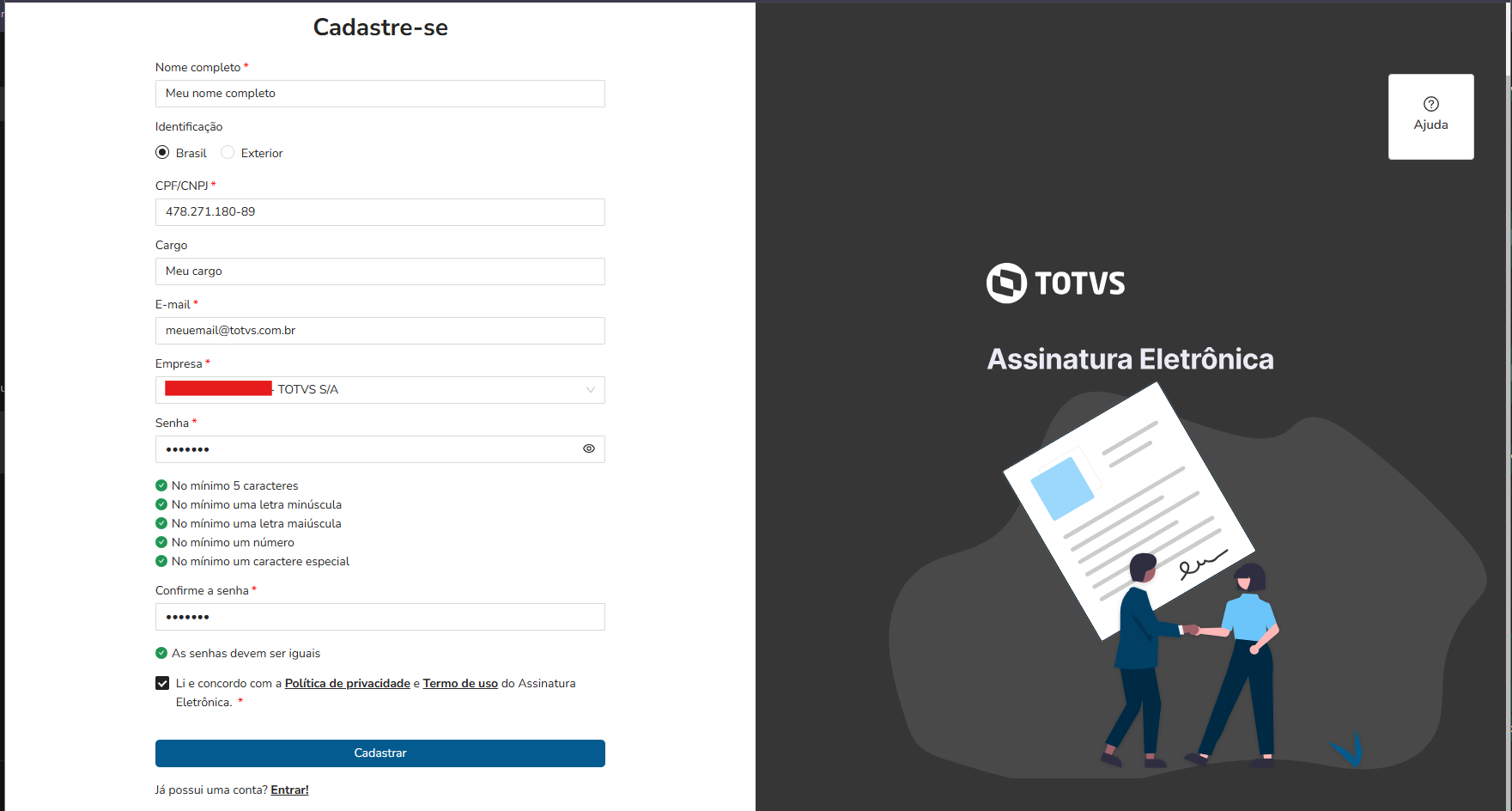Click the 'No mínimo uma letra minúscula' text

click(257, 504)
